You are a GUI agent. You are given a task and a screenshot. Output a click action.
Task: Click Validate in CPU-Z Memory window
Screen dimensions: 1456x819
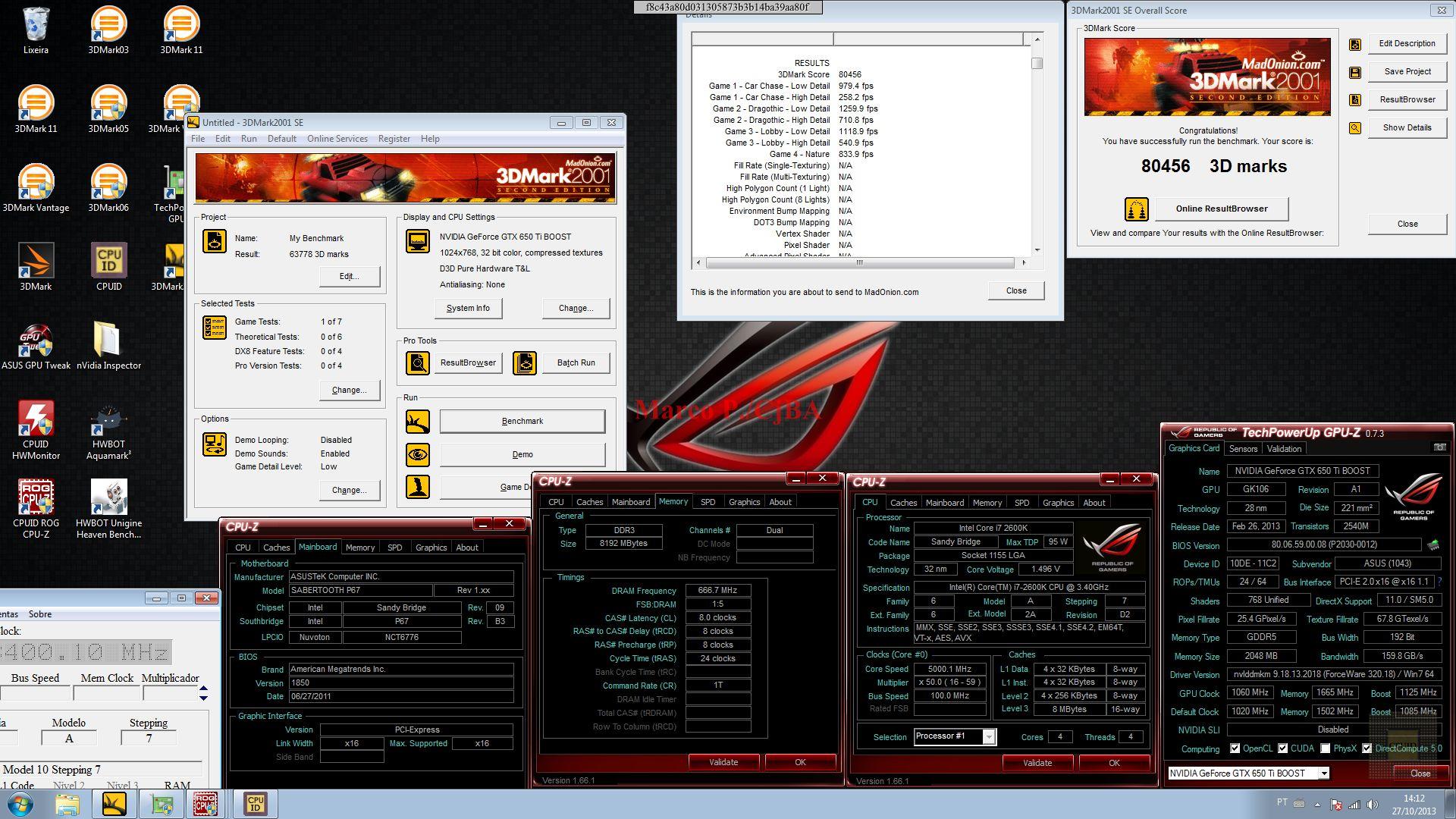723,763
